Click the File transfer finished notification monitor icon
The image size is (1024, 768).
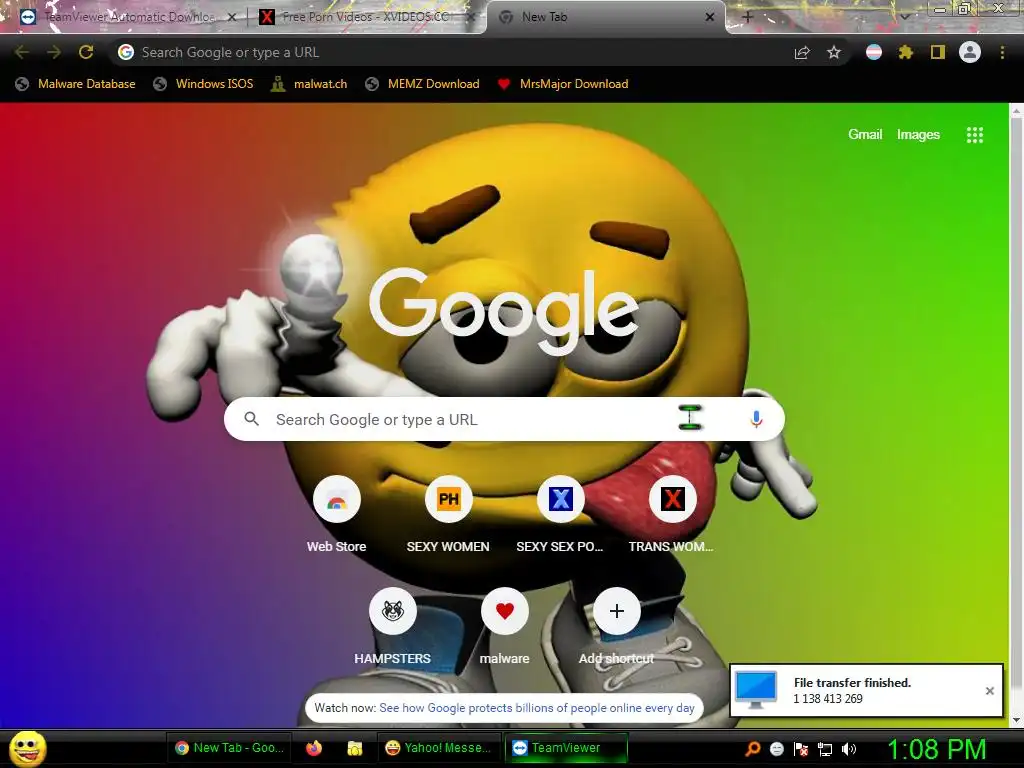756,690
